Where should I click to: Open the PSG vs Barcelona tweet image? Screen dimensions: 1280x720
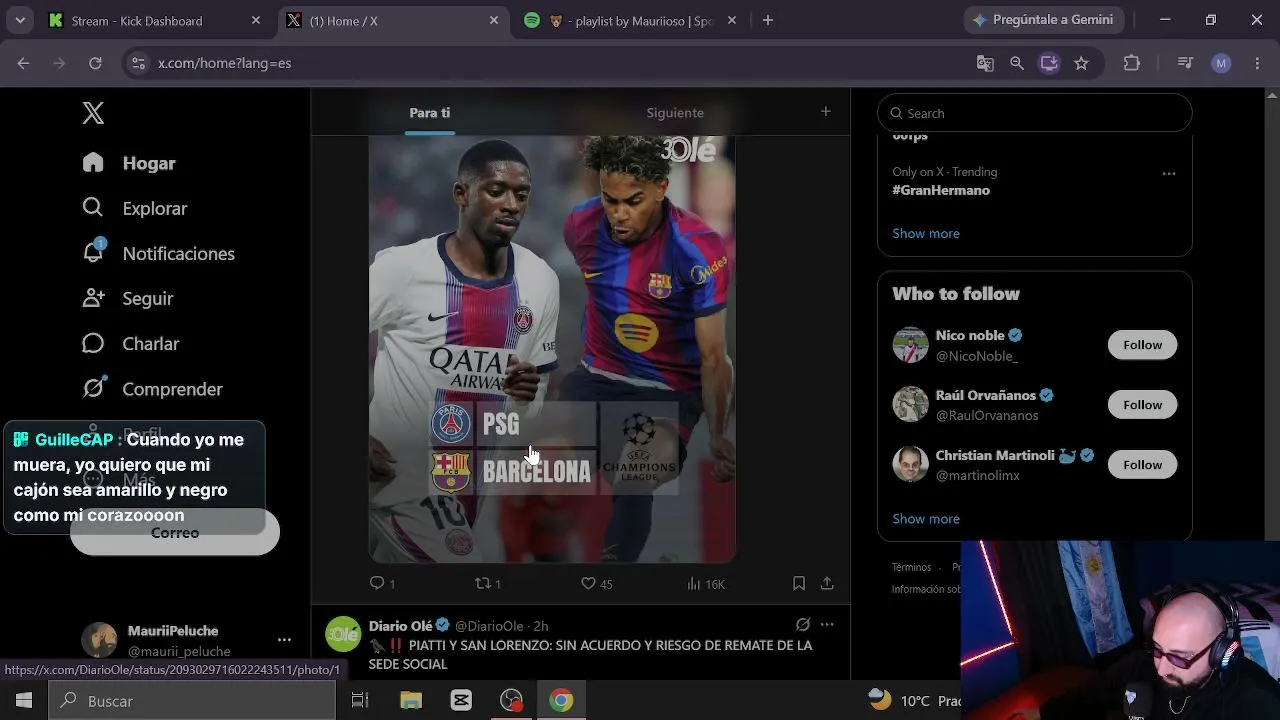552,348
